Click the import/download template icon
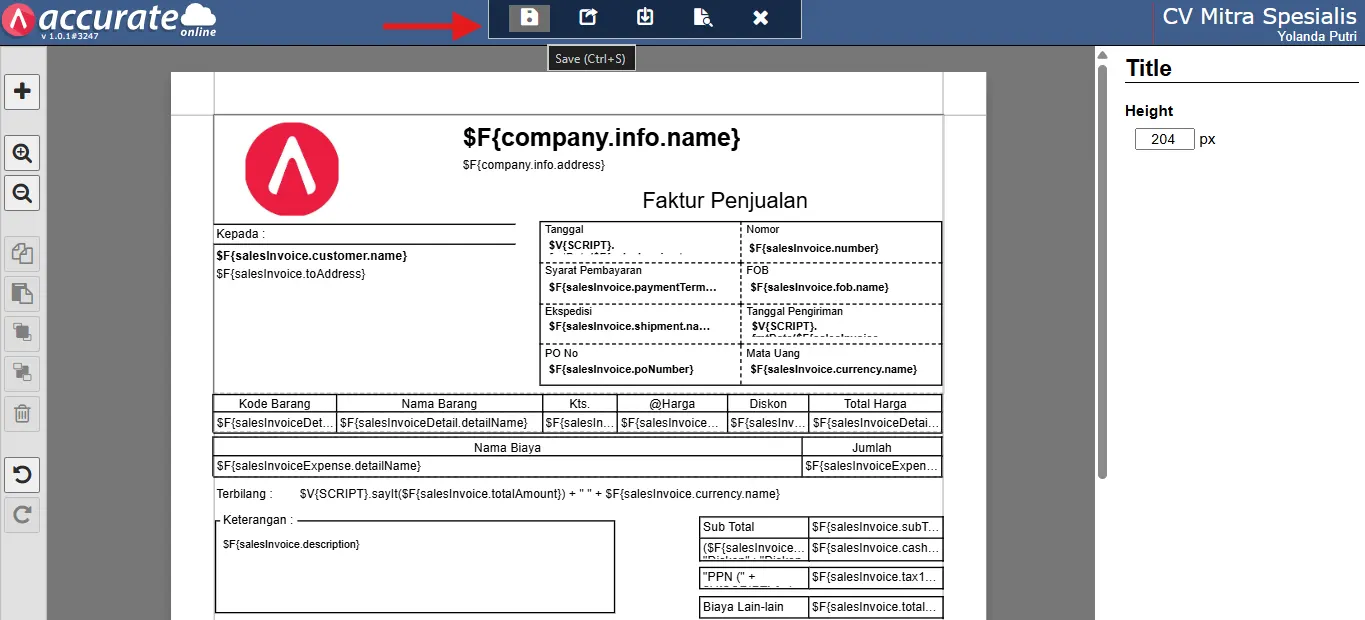This screenshot has height=620, width=1365. coord(645,18)
